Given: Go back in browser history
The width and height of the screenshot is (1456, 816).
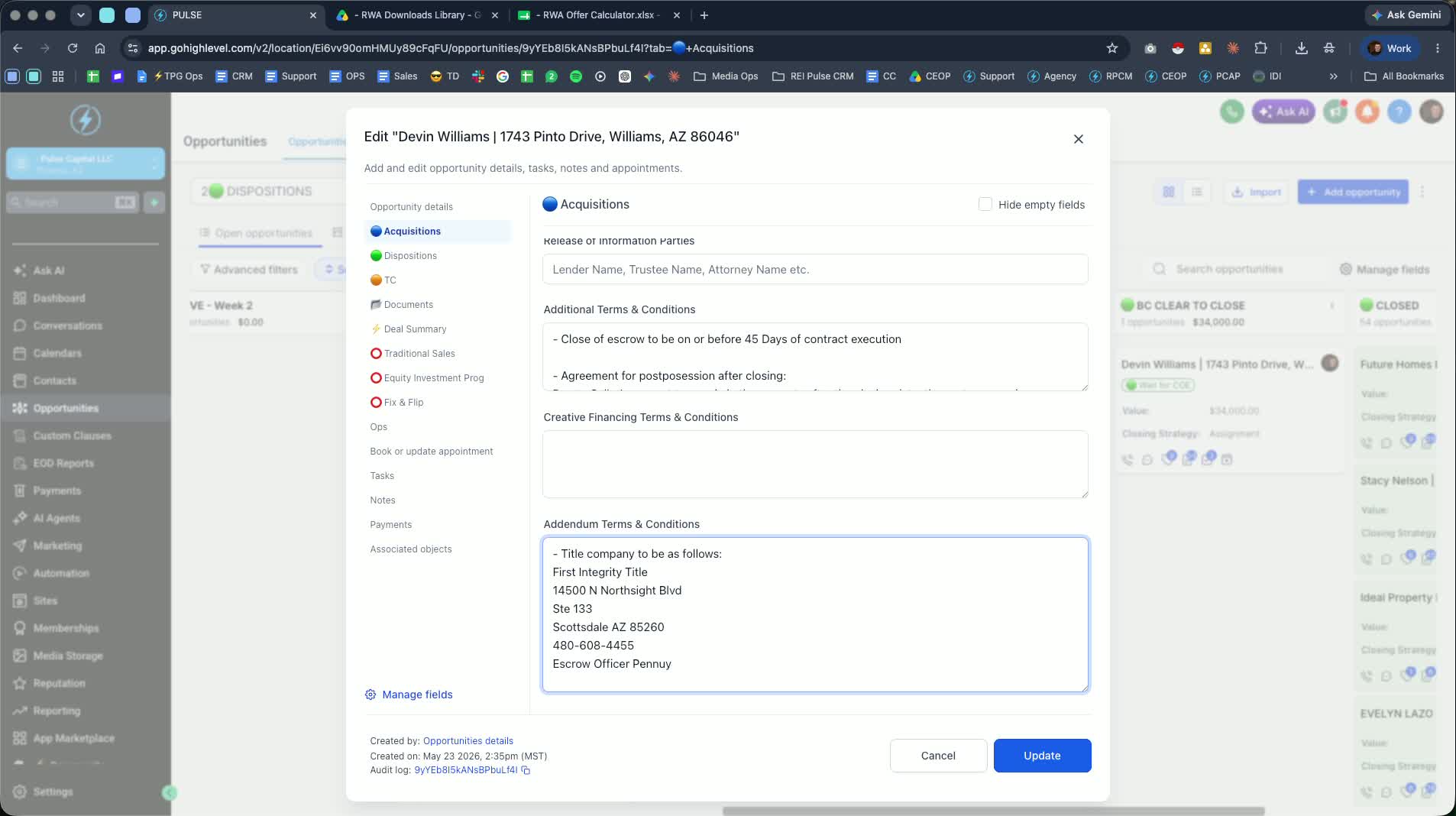Looking at the screenshot, I should click(x=18, y=48).
